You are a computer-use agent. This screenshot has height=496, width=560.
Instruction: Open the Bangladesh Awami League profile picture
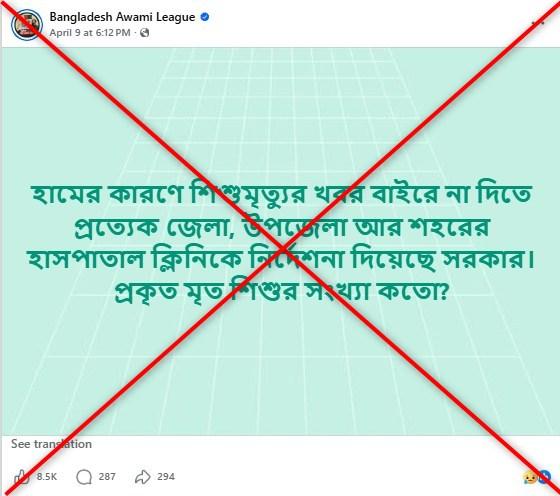coord(27,25)
